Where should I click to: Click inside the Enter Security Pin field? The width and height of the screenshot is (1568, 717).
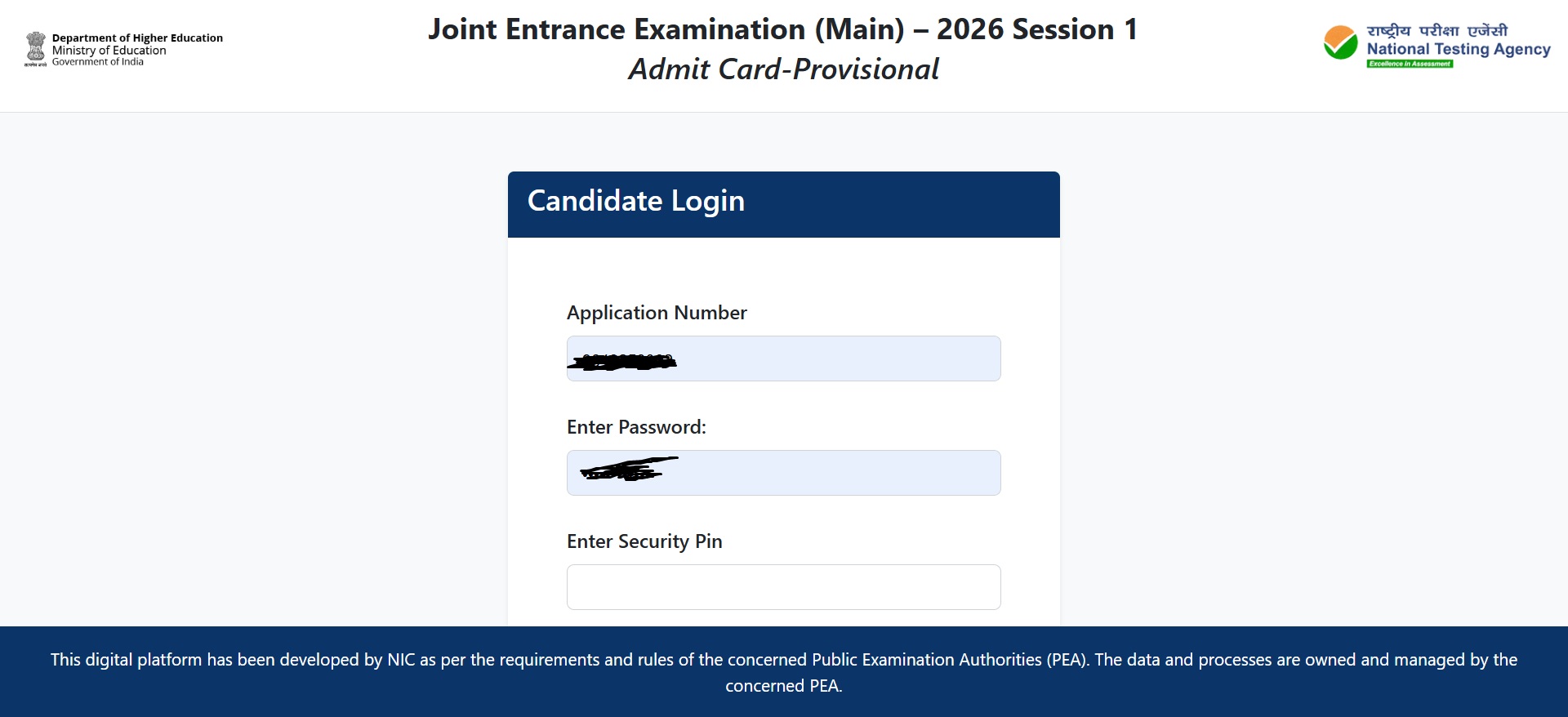click(782, 586)
